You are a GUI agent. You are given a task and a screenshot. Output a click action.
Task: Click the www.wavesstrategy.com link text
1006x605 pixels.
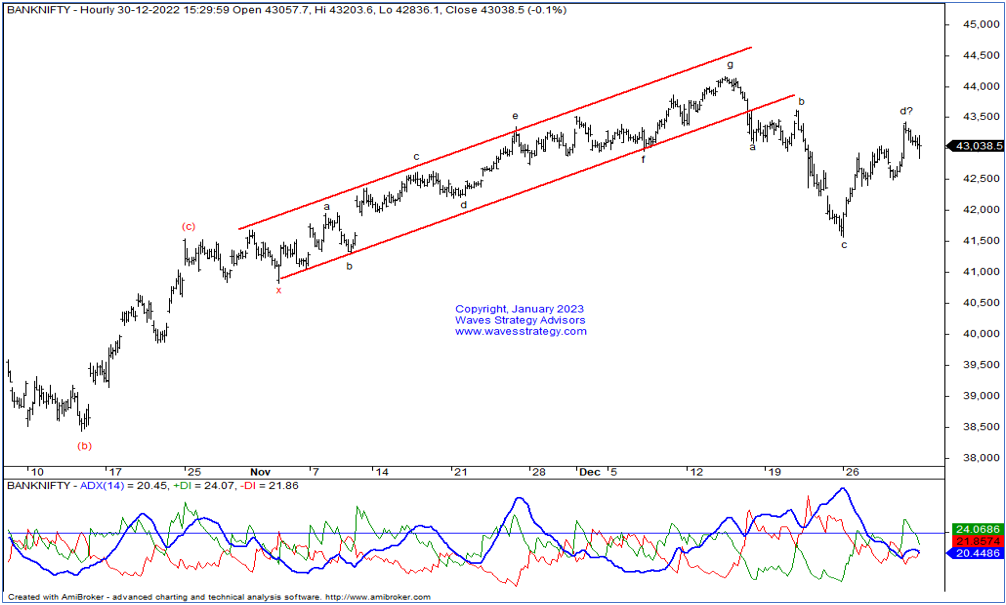tap(521, 332)
